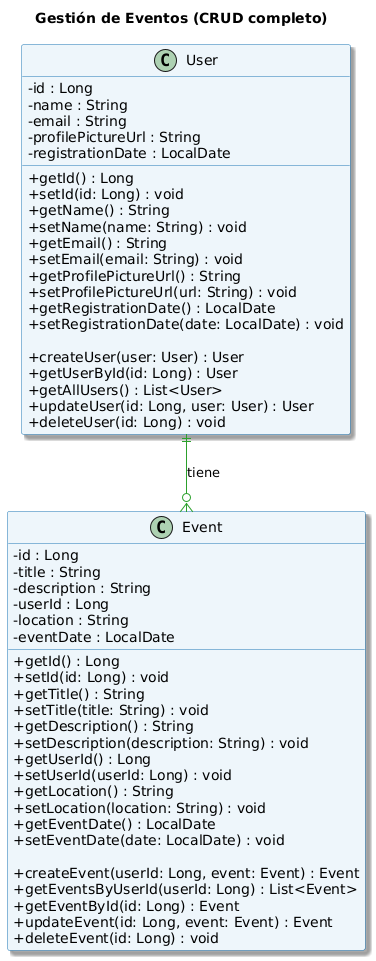Select Event field '-location : String'
This screenshot has height=961, width=376.
click(x=71, y=620)
